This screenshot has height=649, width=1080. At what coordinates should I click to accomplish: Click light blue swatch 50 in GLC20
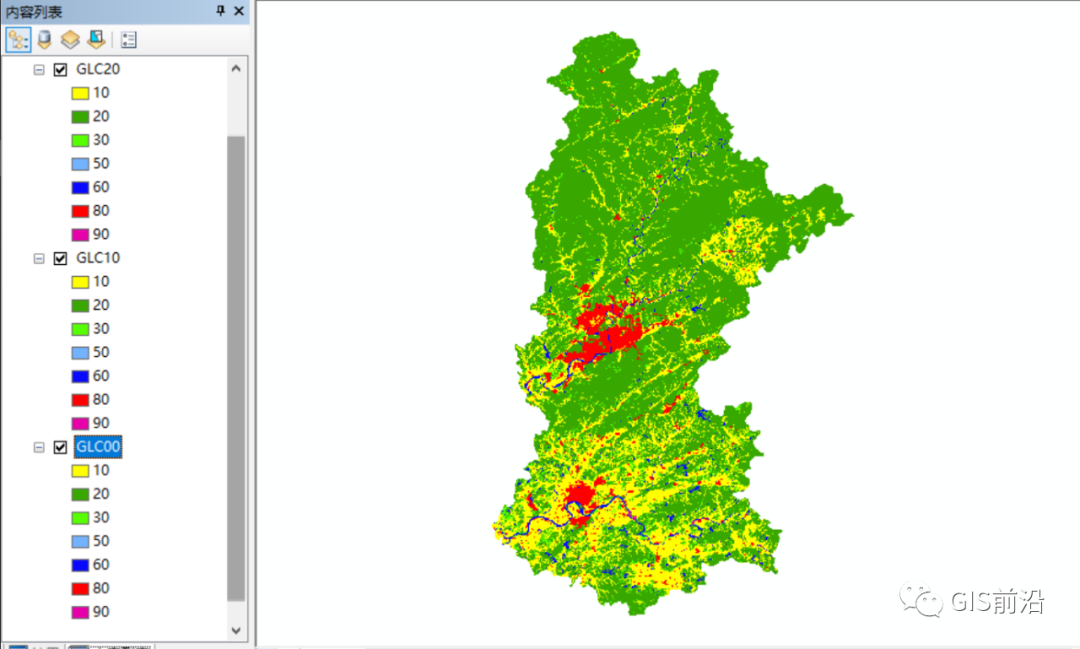tap(81, 164)
